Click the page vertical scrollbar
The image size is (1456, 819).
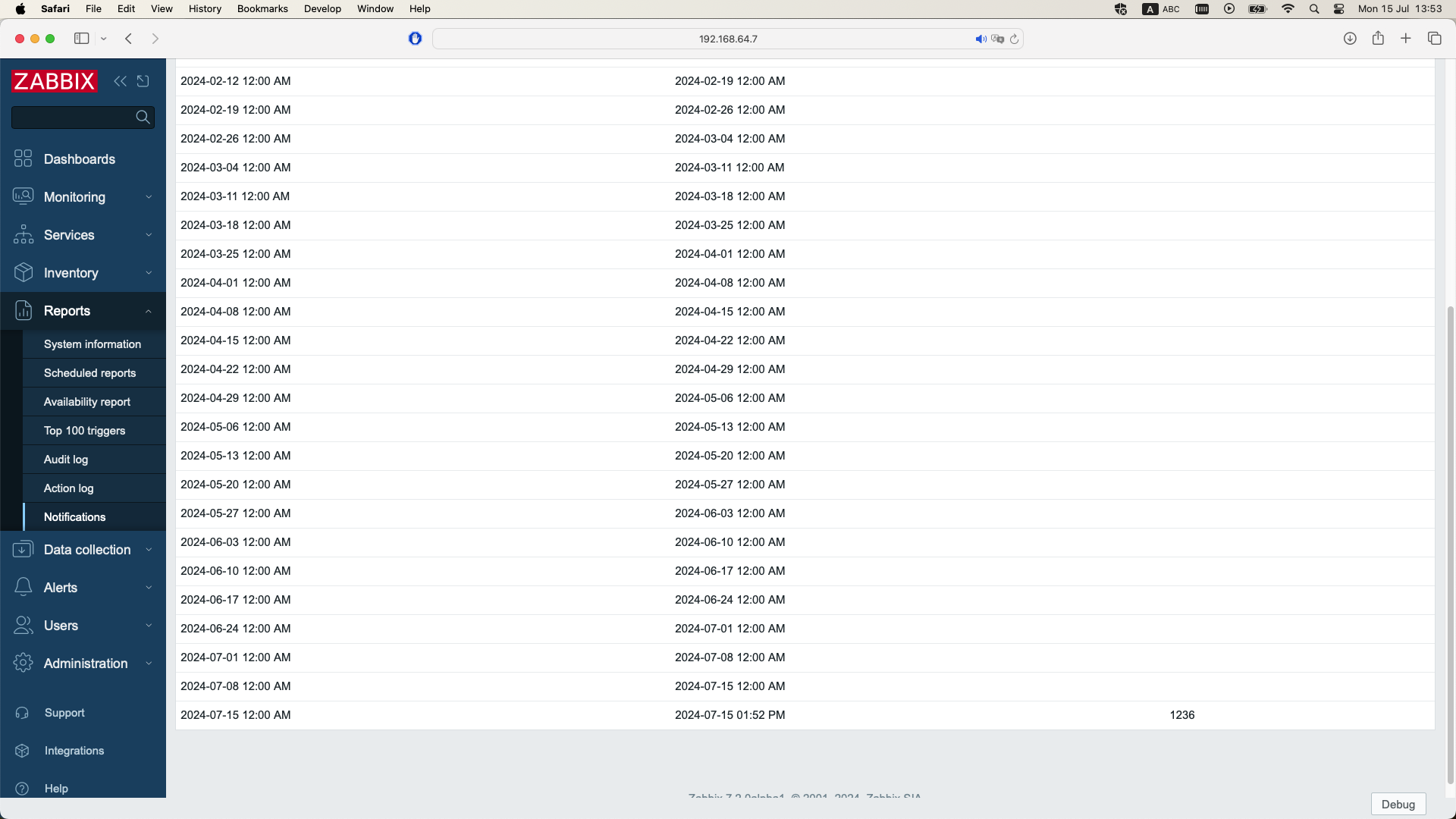(x=1451, y=544)
